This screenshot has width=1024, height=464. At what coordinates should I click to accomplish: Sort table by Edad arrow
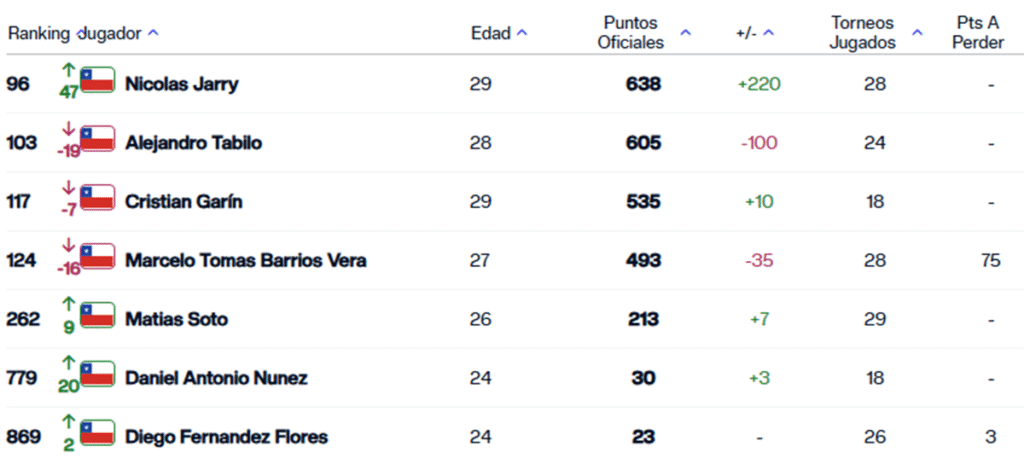tap(522, 33)
